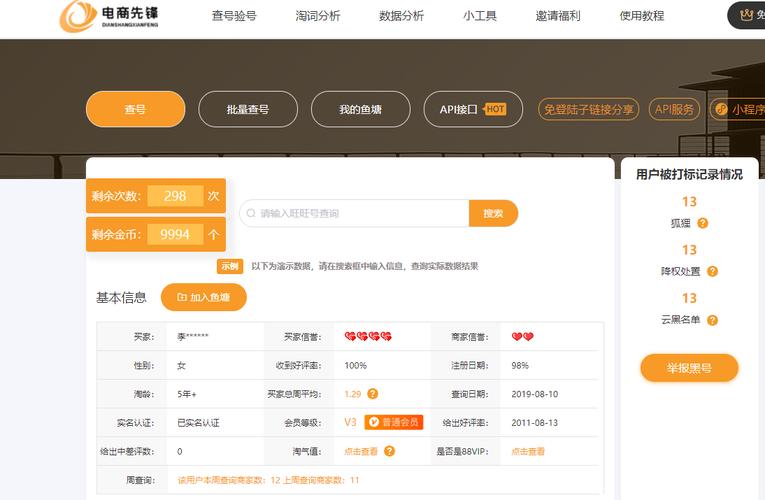Click the crown icon at top right
Viewport: 765px width, 500px height.
pos(746,15)
